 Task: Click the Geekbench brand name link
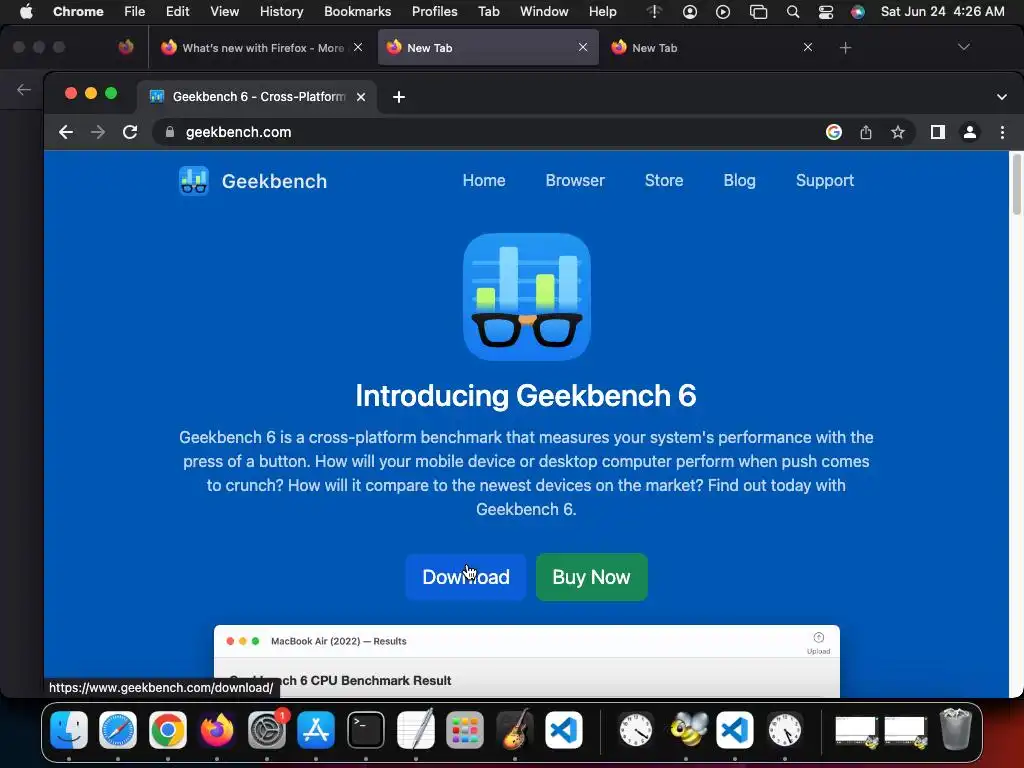click(274, 182)
